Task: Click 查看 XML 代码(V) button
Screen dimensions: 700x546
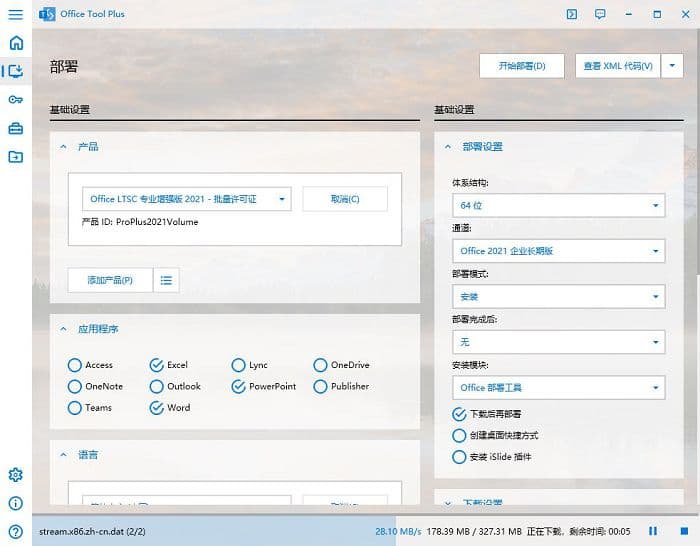Action: click(618, 66)
